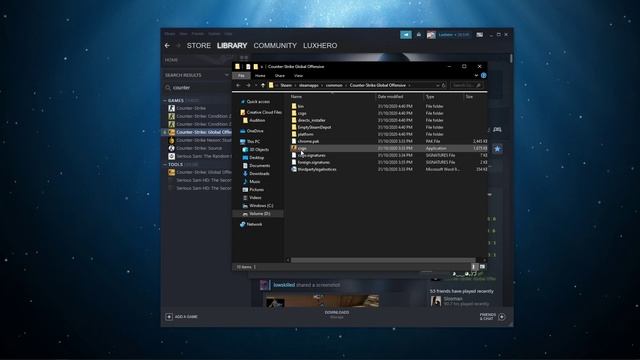This screenshot has width=640, height=360.
Task: Open Windows (C:) drive
Action: click(258, 206)
